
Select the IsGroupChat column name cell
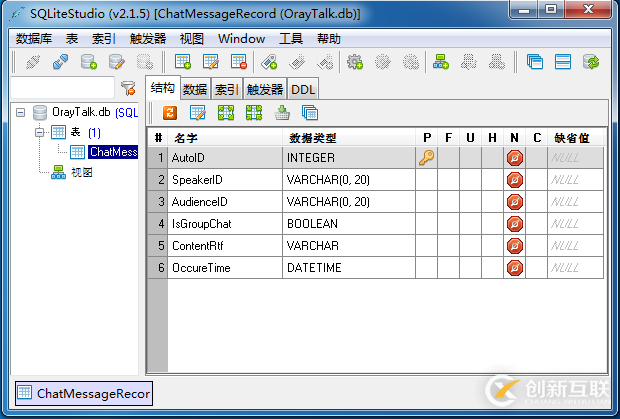pyautogui.click(x=225, y=224)
